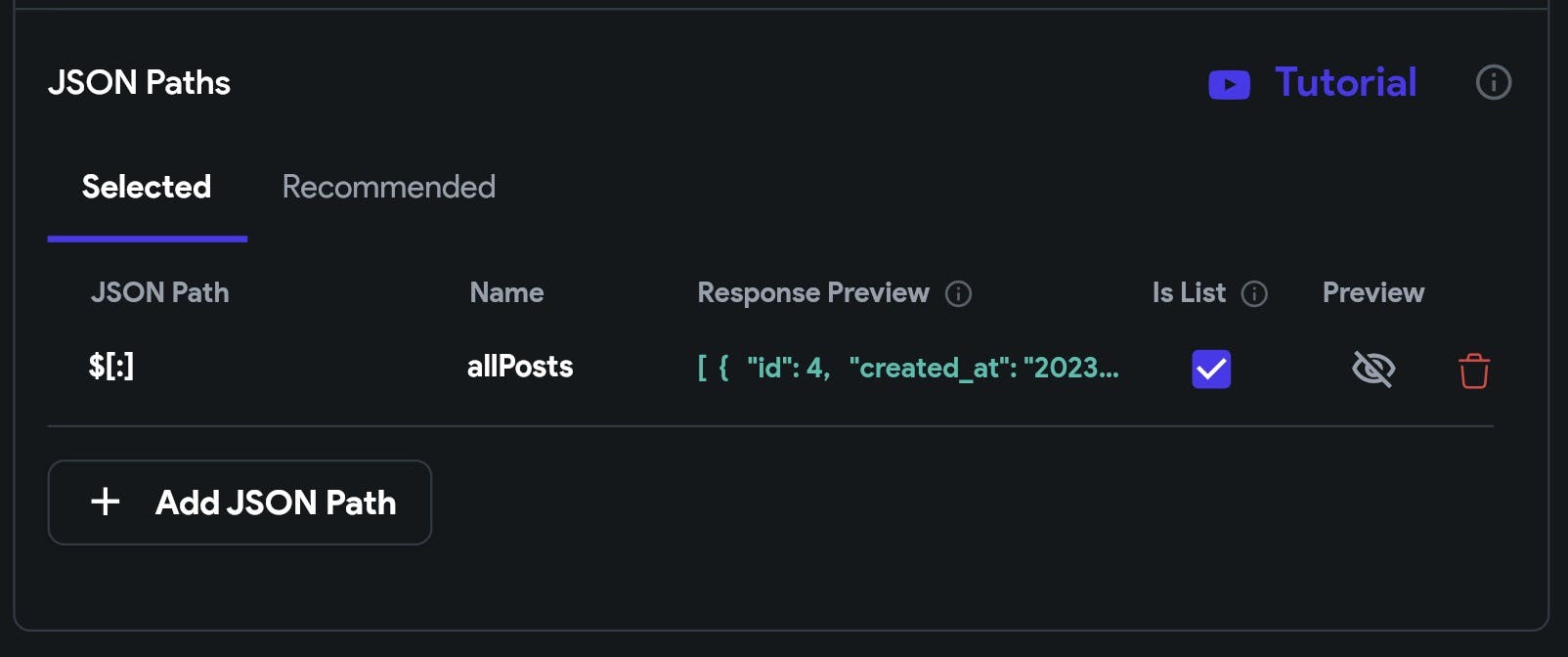The width and height of the screenshot is (1568, 657).
Task: Click the allPosts name field
Action: coord(520,367)
